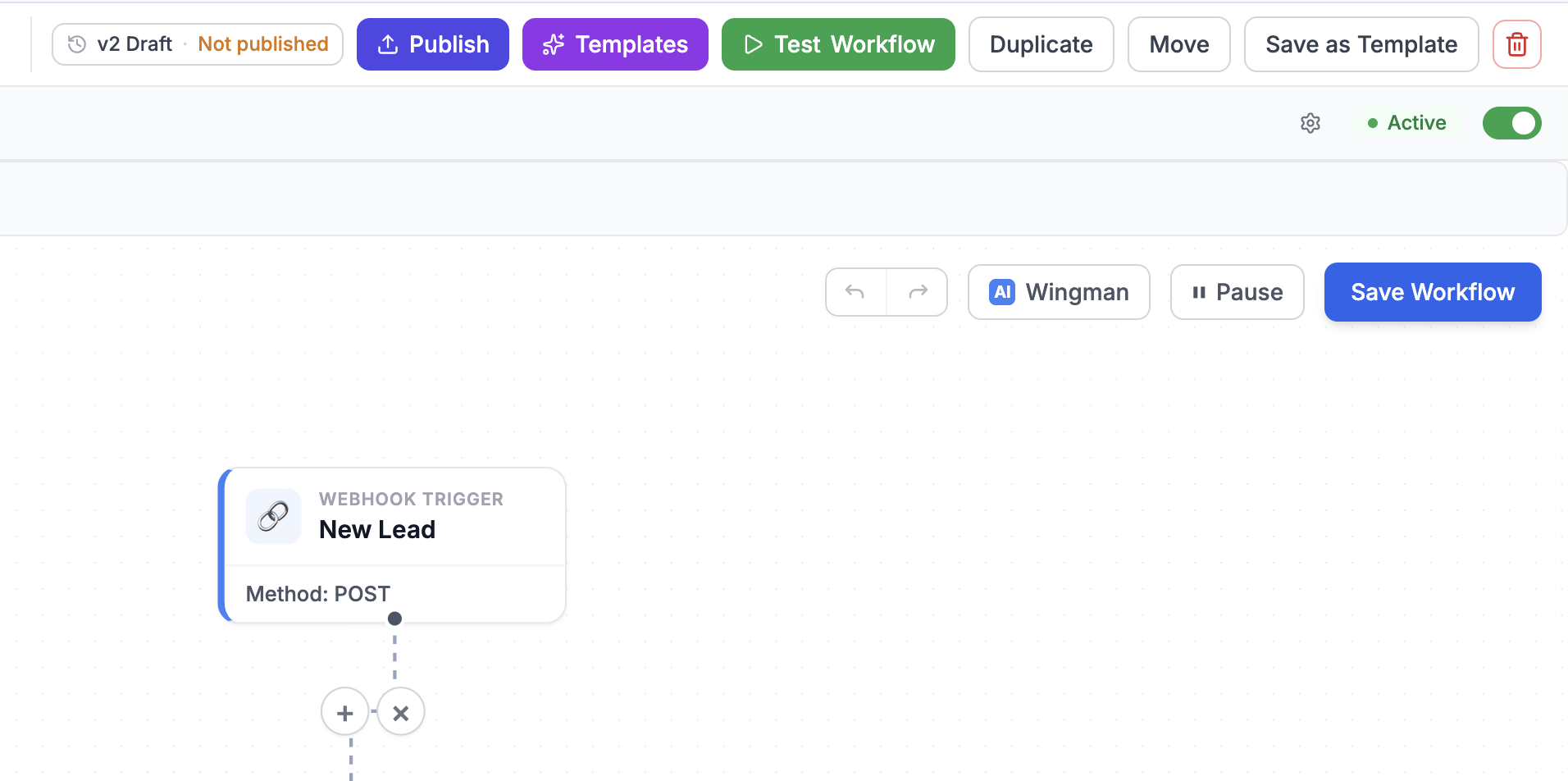Run Test Workflow
Image resolution: width=1568 pixels, height=781 pixels.
point(838,44)
